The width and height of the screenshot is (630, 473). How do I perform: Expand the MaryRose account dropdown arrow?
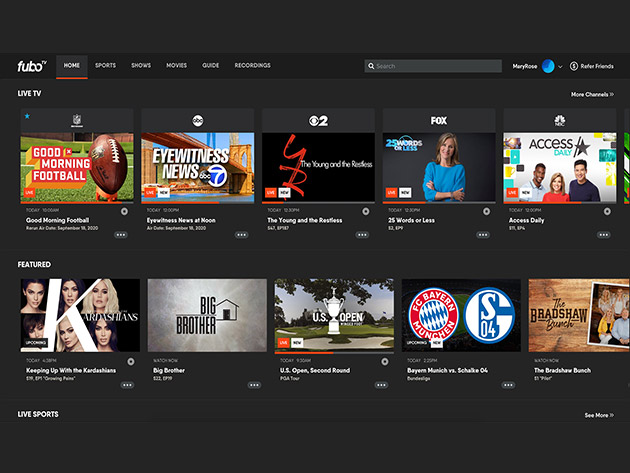(x=560, y=67)
